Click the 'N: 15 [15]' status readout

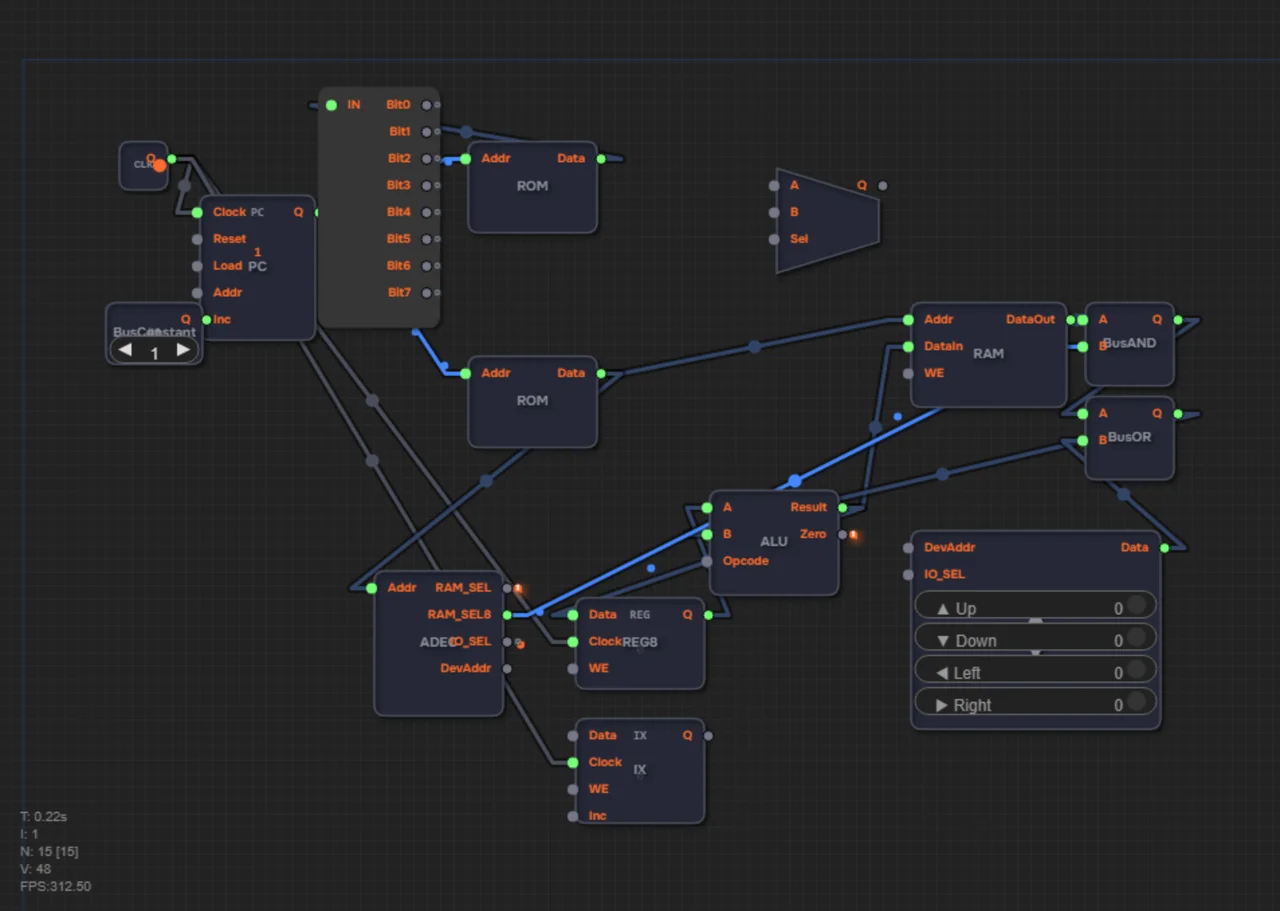point(49,852)
